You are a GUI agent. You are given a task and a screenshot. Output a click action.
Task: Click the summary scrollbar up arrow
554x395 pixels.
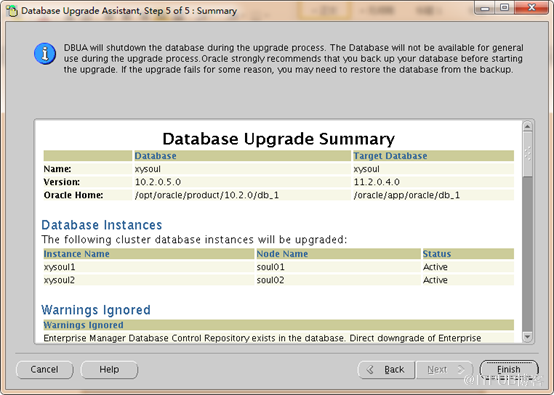click(528, 126)
